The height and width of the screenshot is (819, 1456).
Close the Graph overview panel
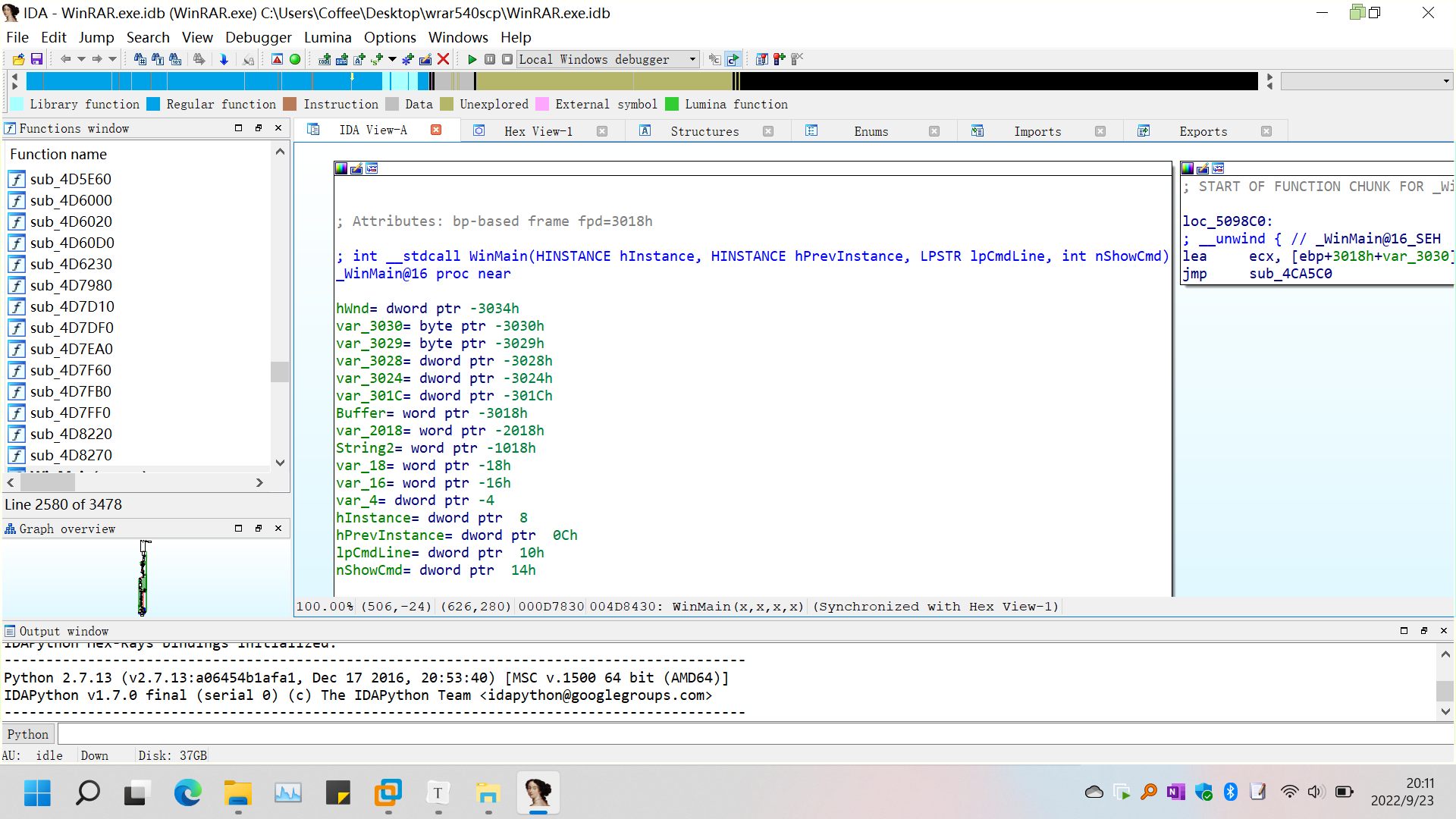(x=278, y=529)
